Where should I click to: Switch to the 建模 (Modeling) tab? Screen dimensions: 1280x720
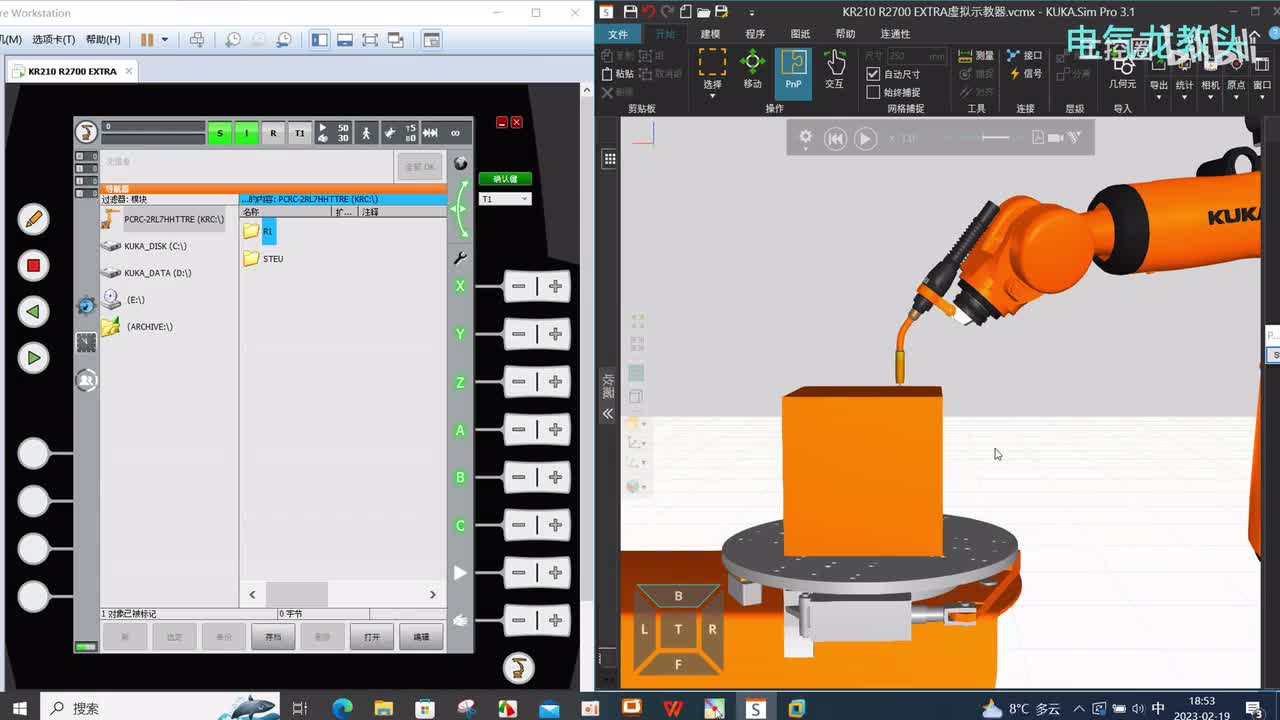pyautogui.click(x=710, y=34)
